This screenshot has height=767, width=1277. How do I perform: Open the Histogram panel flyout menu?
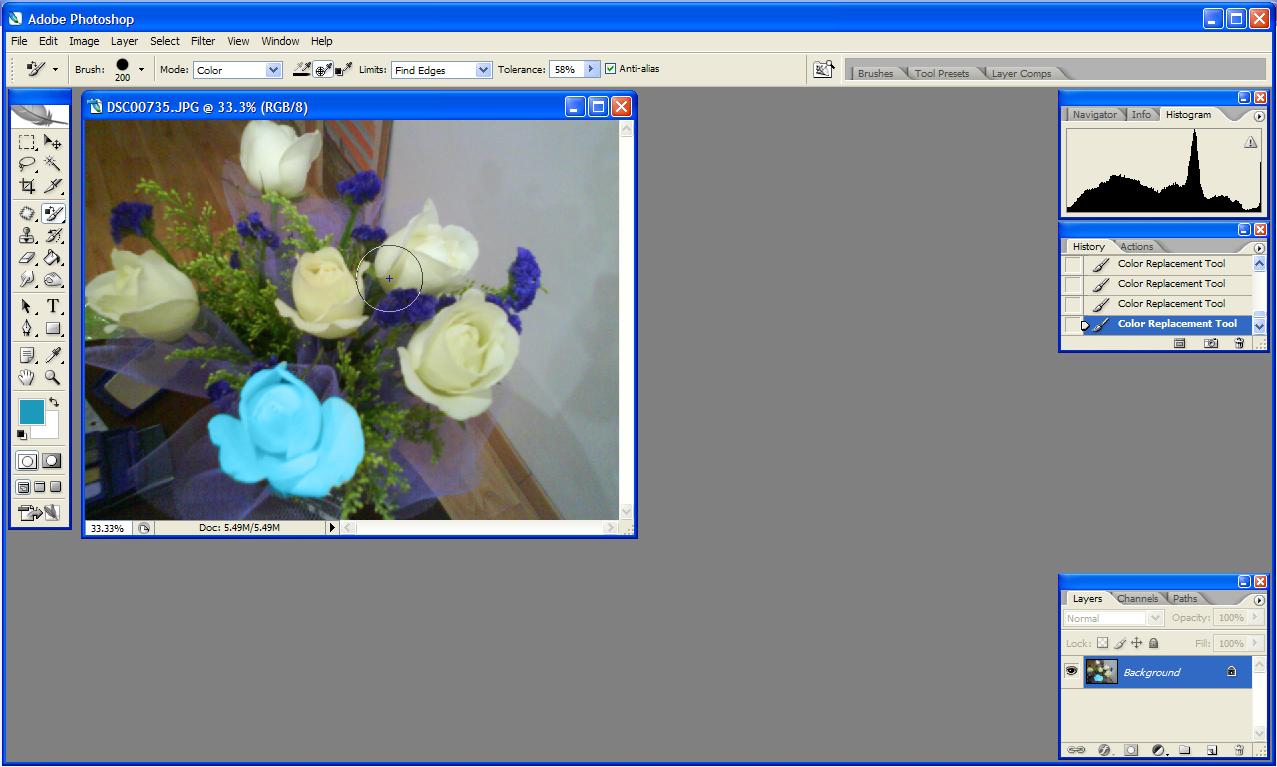coord(1259,116)
